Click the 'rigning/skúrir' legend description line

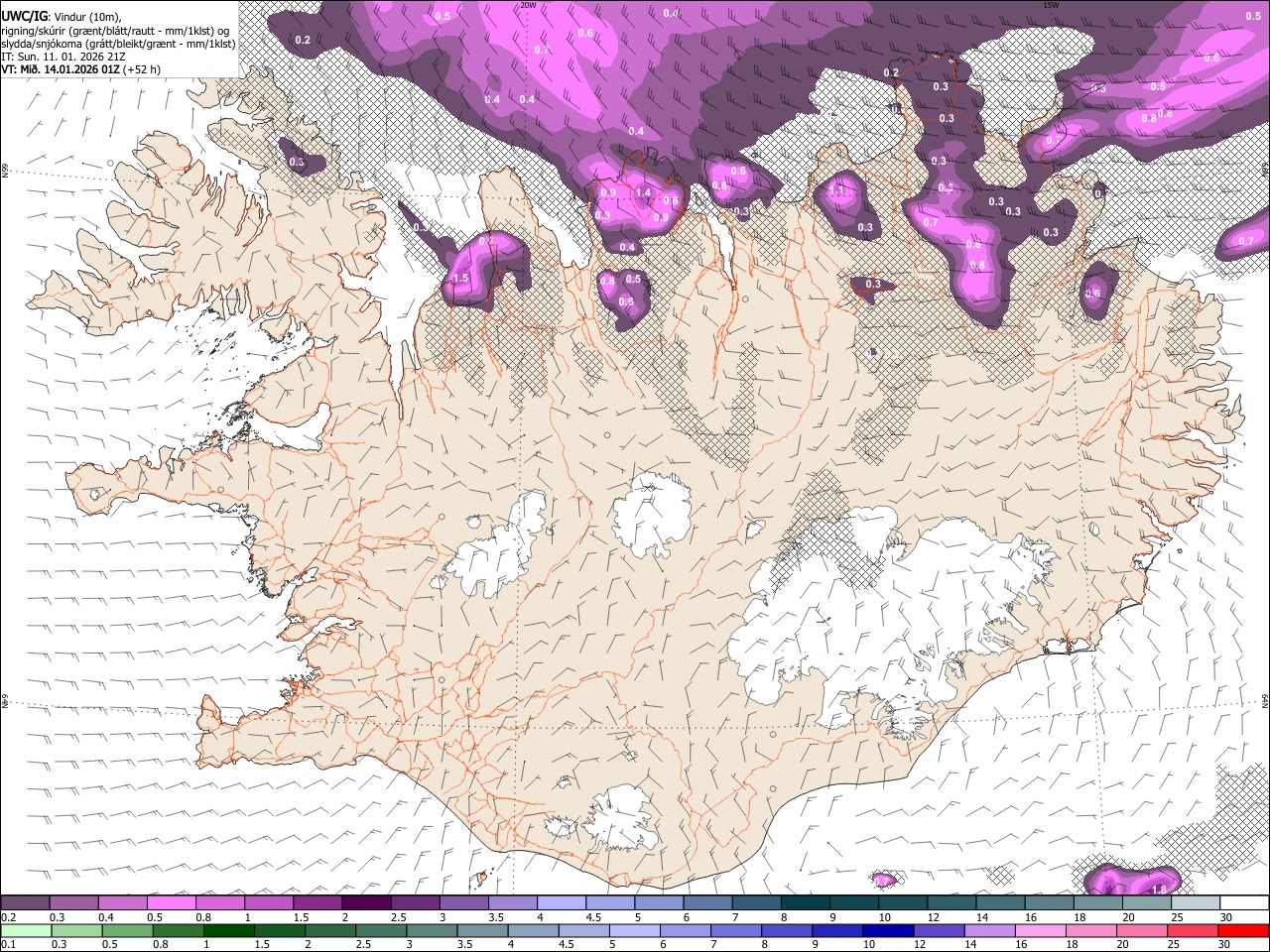click(x=116, y=31)
